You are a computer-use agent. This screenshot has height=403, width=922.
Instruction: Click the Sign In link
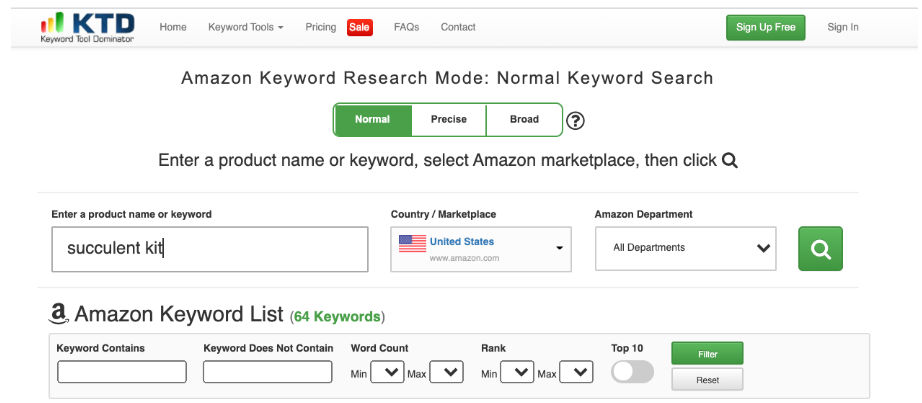[x=843, y=27]
